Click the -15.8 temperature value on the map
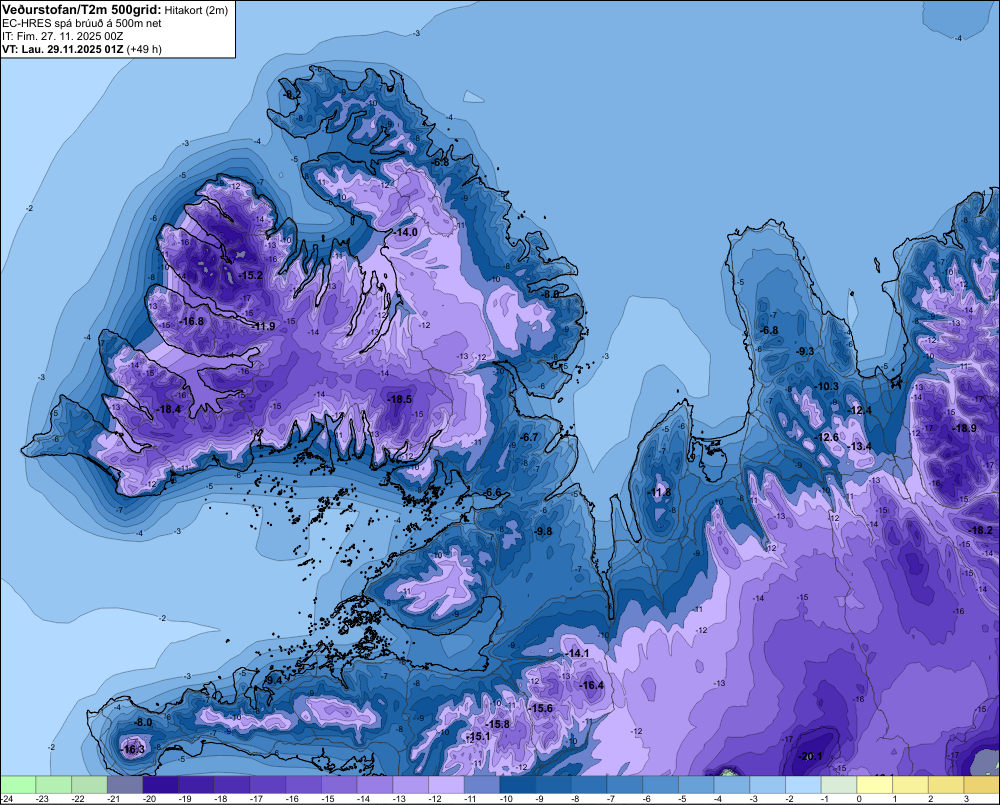1000x805 pixels. (x=497, y=725)
